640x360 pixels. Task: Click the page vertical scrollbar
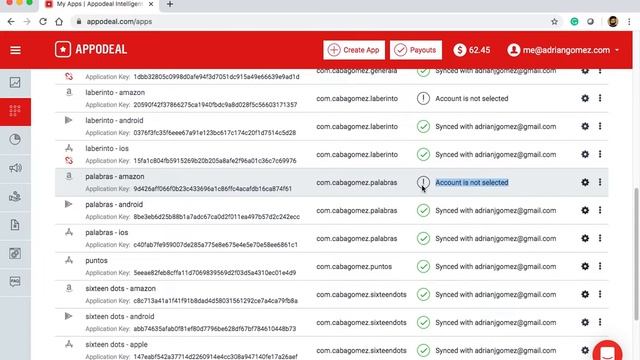pos(636,253)
